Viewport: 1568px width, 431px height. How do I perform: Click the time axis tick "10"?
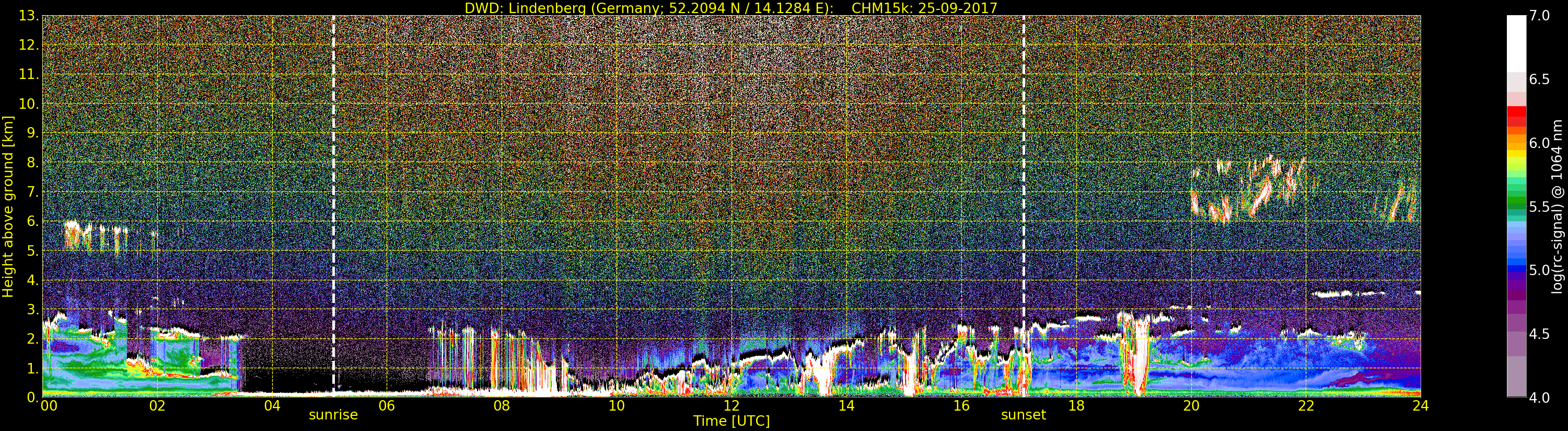click(617, 406)
